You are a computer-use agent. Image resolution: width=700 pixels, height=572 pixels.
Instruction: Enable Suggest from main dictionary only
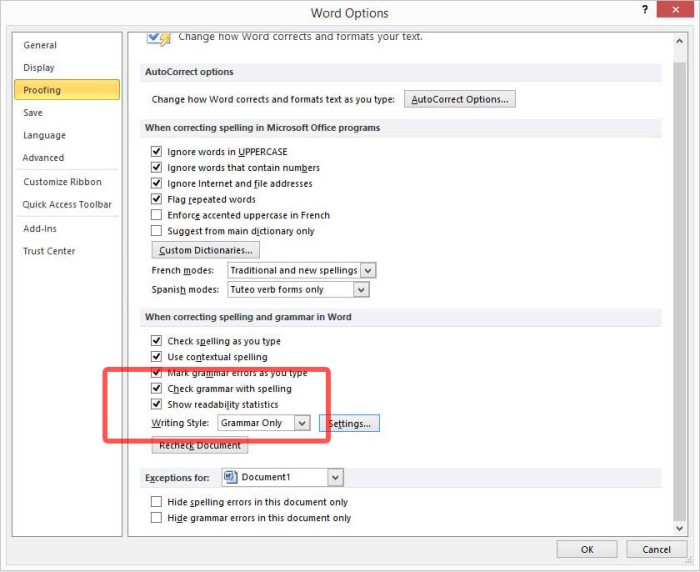pos(156,231)
